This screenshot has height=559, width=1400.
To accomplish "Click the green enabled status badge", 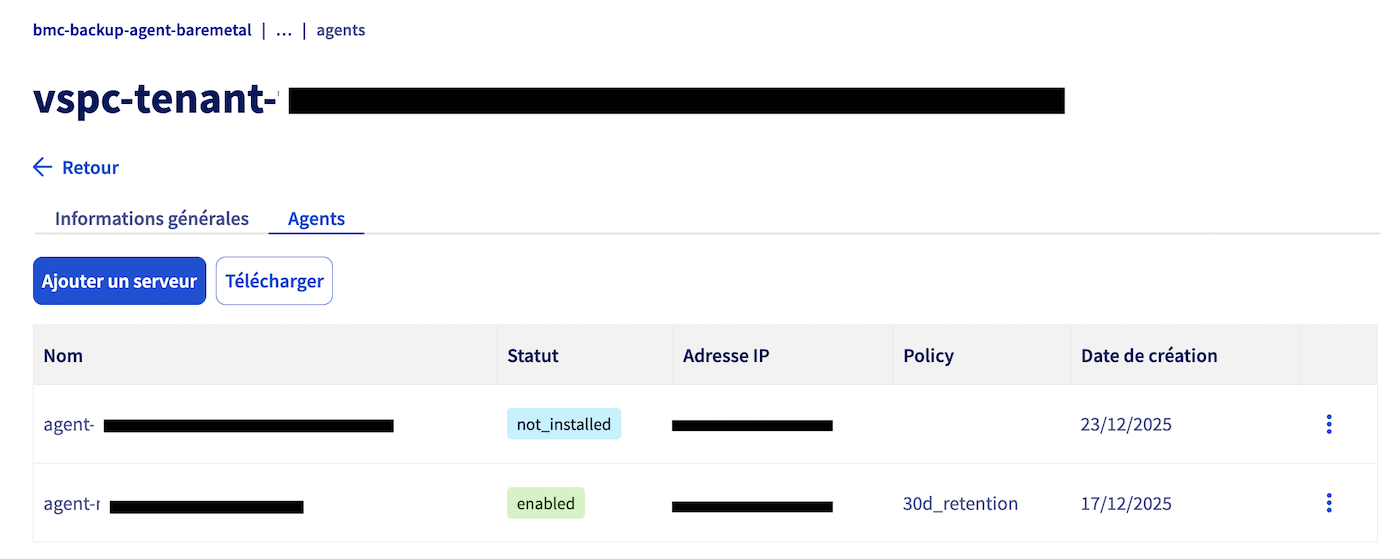I will coord(545,503).
